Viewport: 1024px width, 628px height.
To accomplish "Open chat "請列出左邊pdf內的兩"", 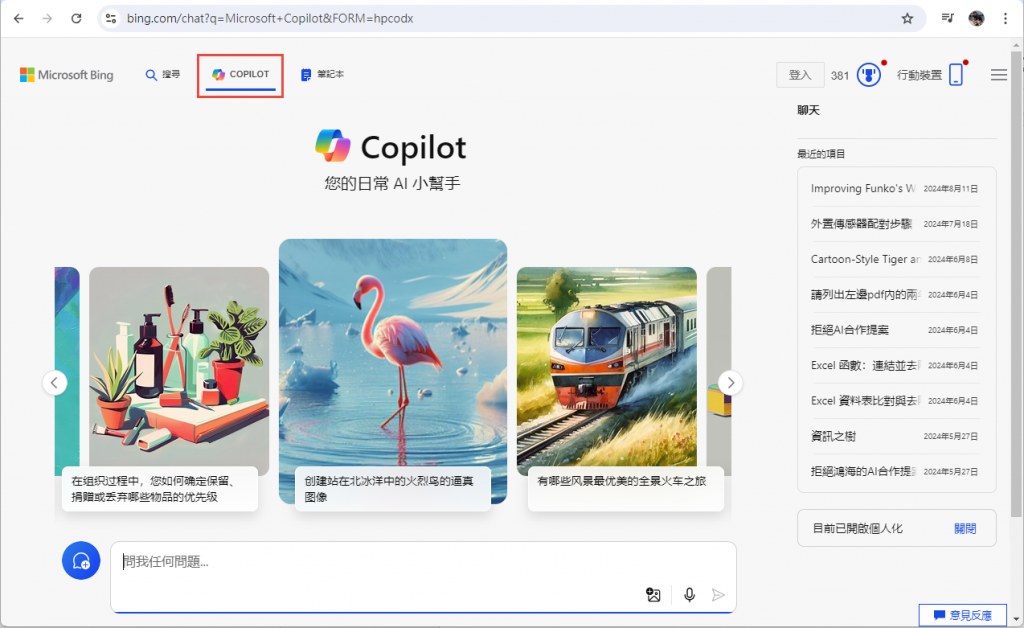I will pyautogui.click(x=894, y=294).
